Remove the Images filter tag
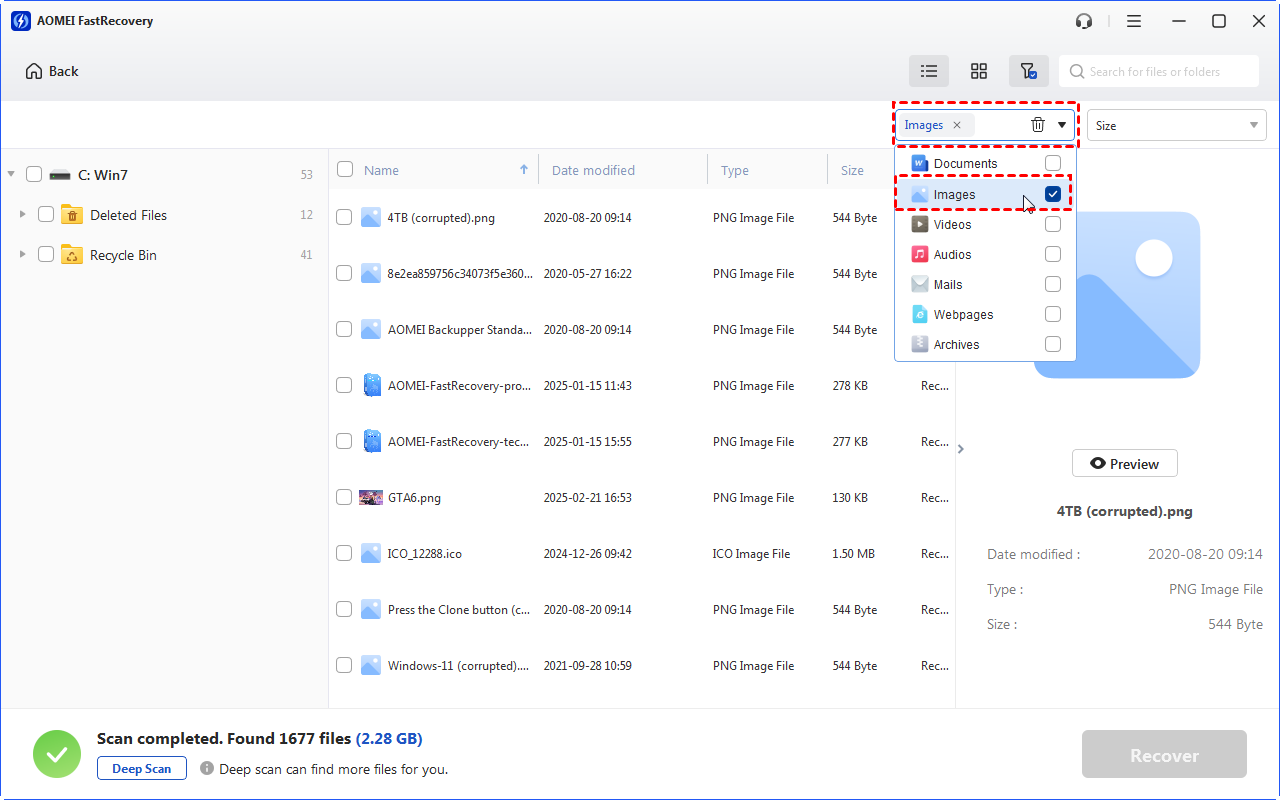 coord(957,125)
